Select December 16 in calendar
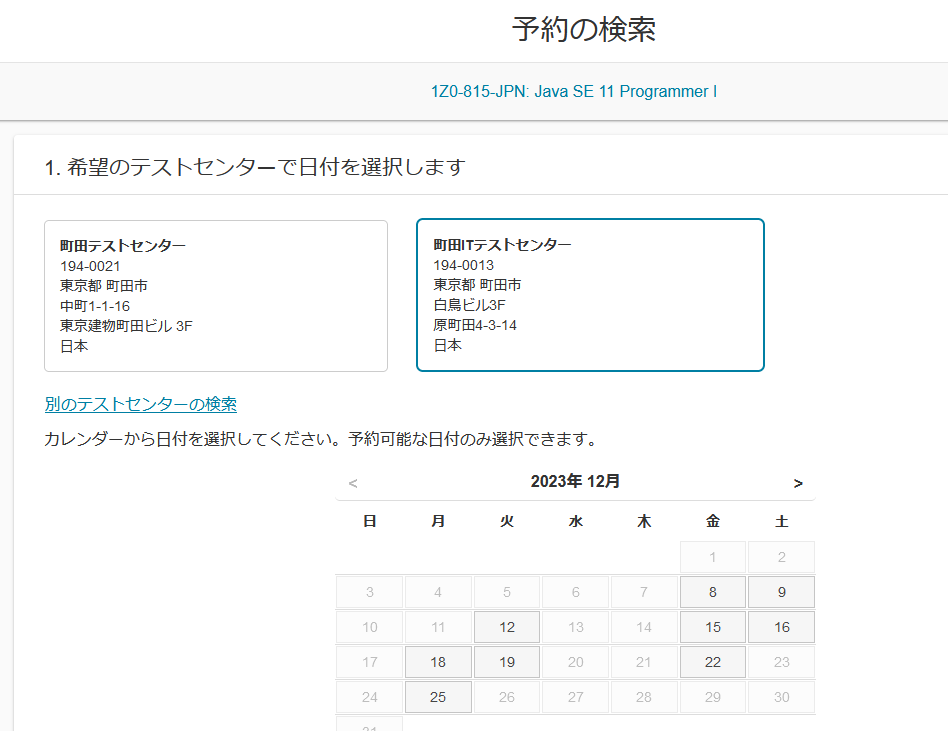The image size is (948, 731). 781,627
